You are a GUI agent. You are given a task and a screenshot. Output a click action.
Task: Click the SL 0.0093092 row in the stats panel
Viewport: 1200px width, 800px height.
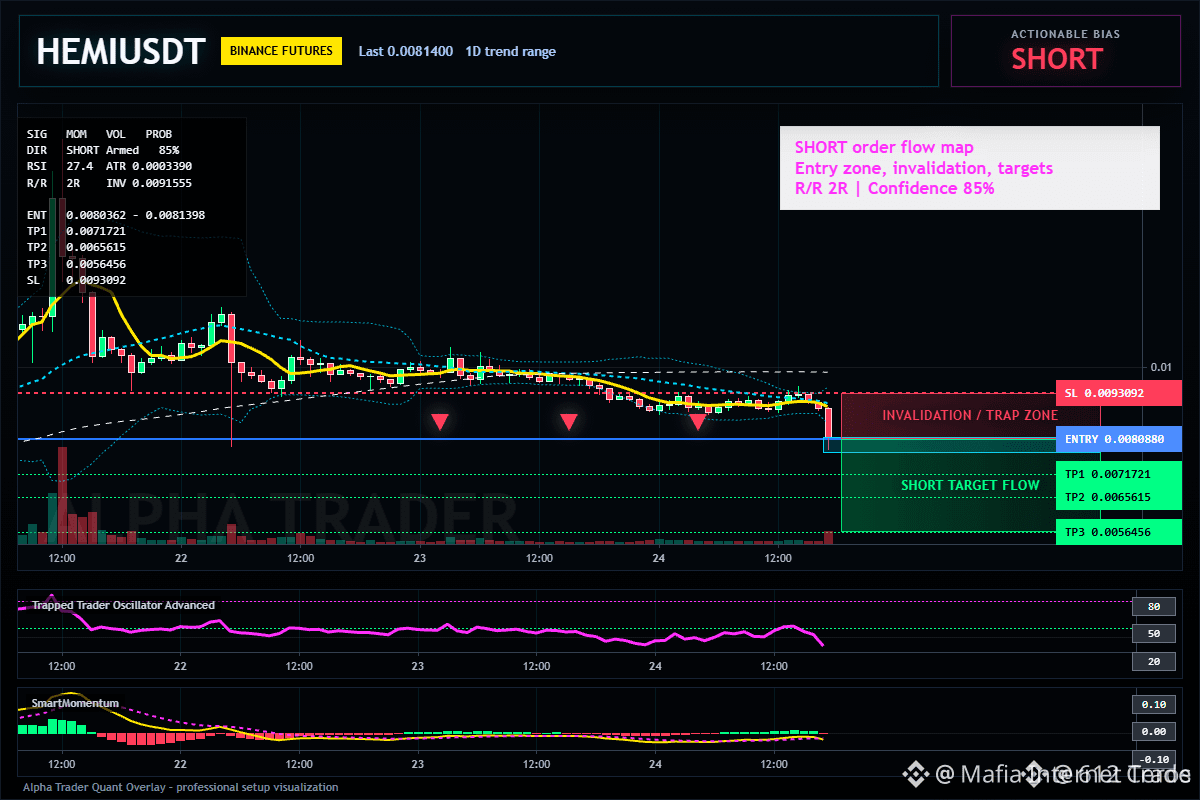point(76,280)
